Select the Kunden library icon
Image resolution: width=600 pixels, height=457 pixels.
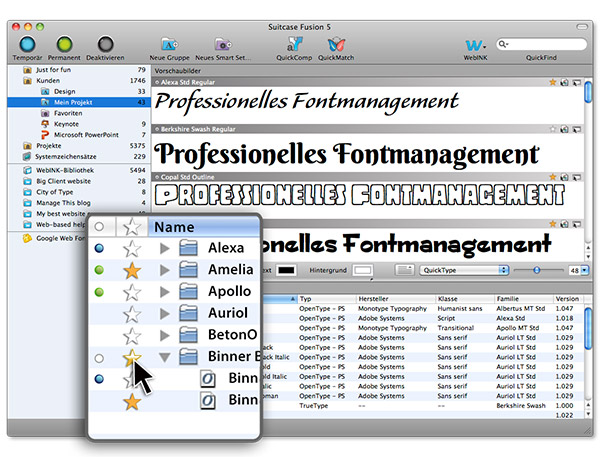tap(27, 81)
